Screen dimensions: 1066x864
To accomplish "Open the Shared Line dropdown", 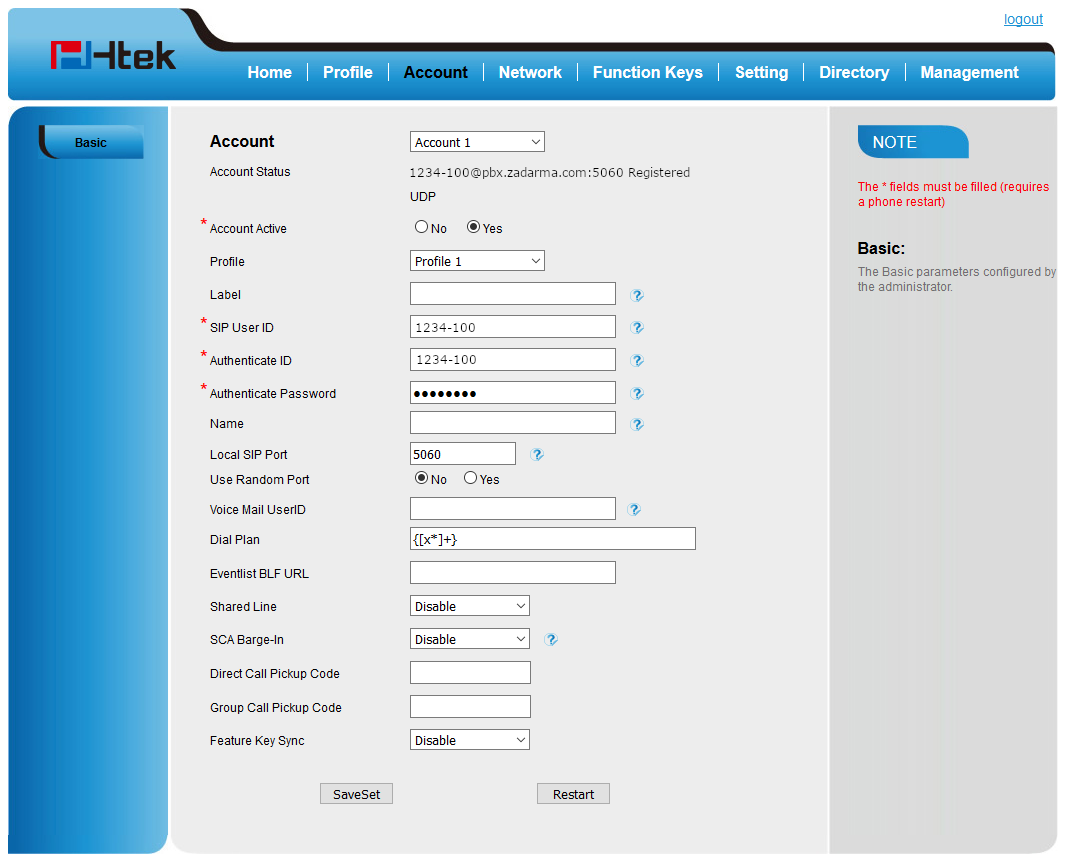I will tap(469, 606).
